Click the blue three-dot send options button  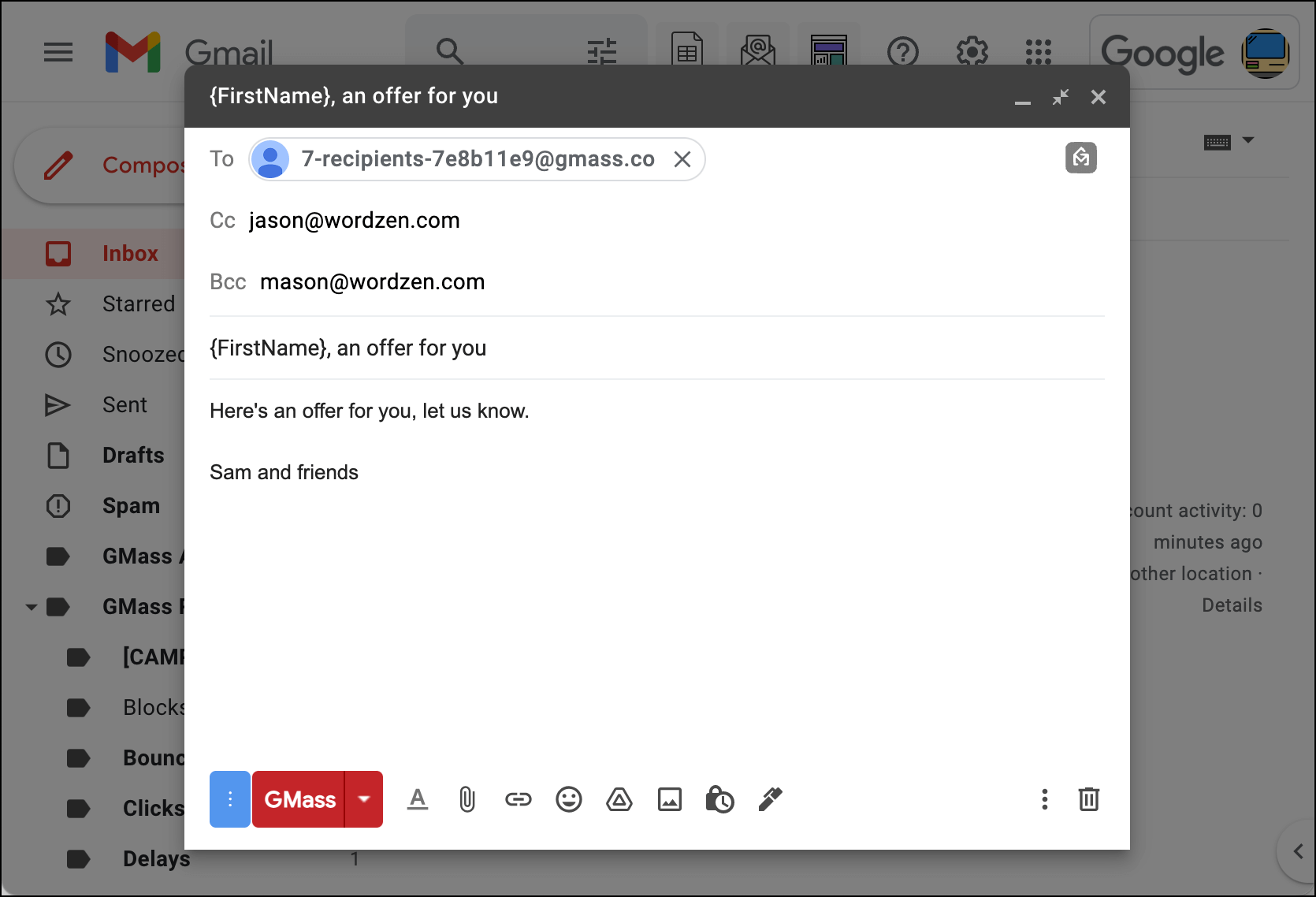pos(230,799)
